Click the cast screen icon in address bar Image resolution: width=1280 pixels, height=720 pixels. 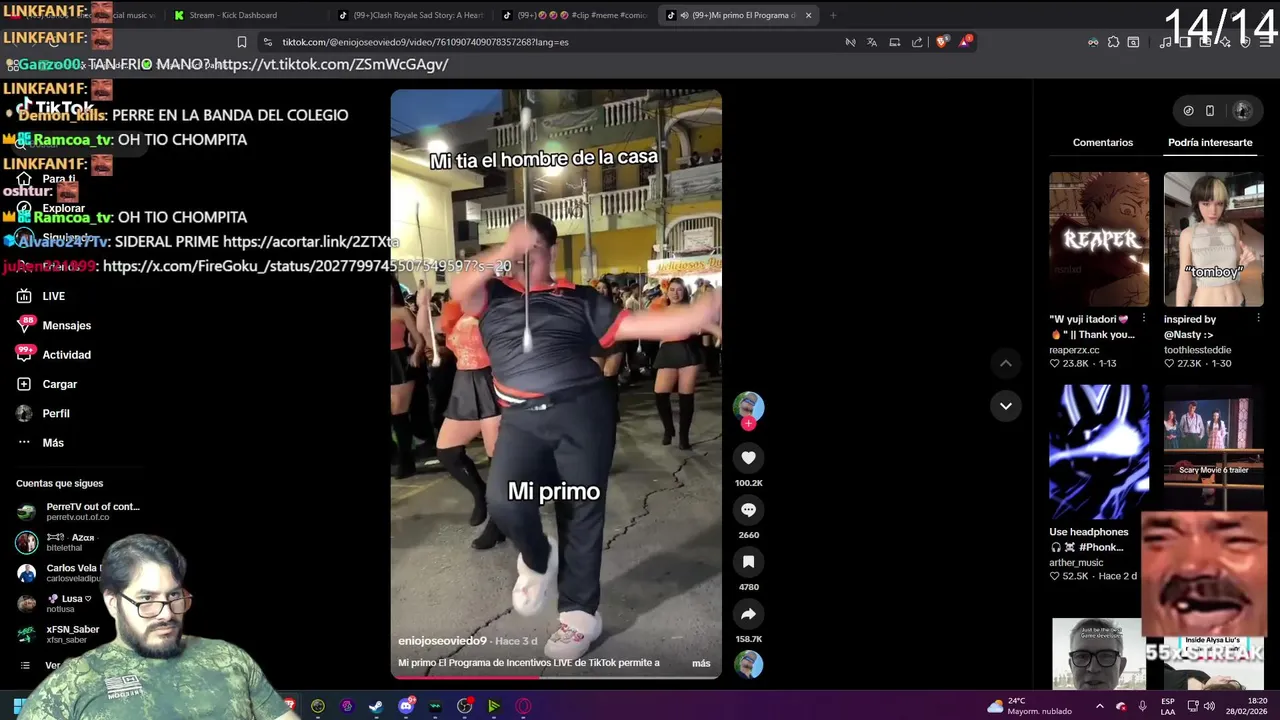(x=894, y=42)
